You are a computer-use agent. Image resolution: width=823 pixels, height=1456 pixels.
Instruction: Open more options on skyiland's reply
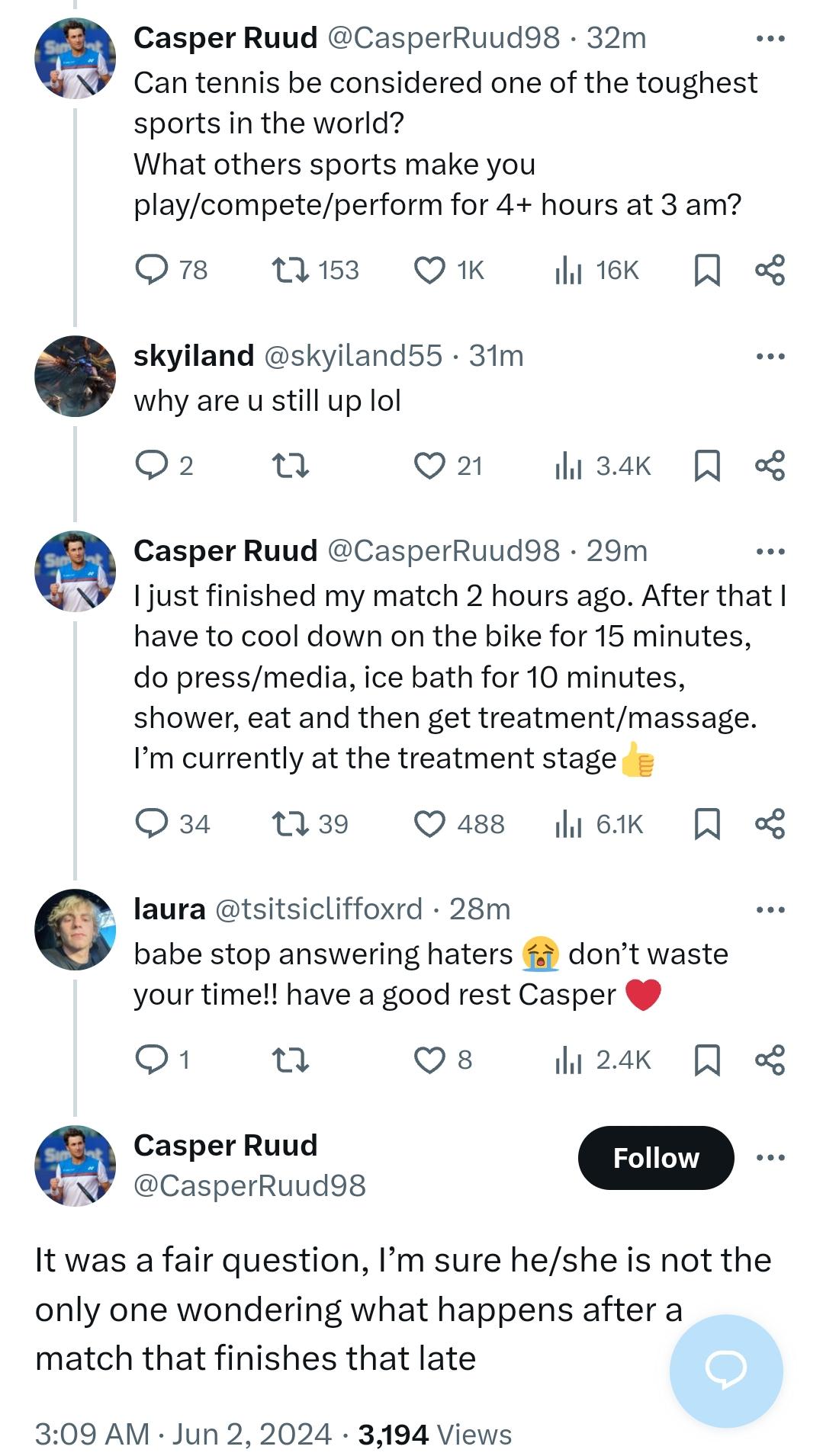(770, 356)
